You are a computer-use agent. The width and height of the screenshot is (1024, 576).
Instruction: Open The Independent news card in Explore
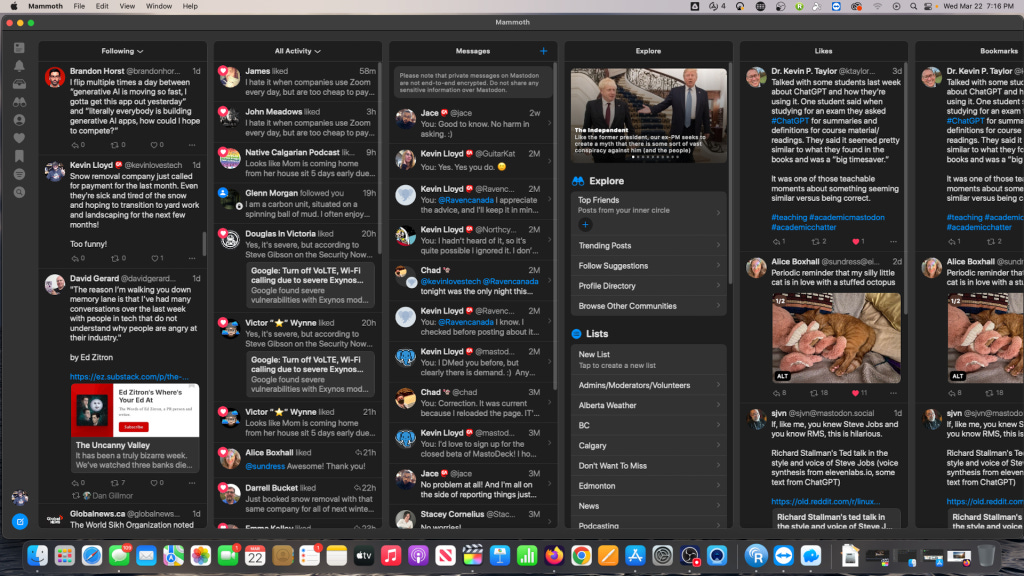click(648, 116)
